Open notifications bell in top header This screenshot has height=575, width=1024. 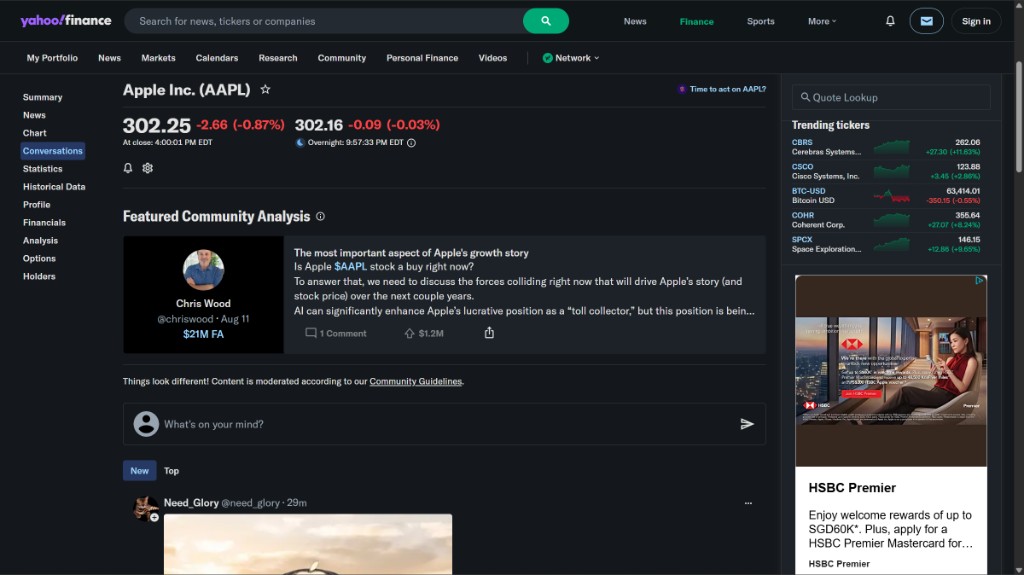(889, 21)
